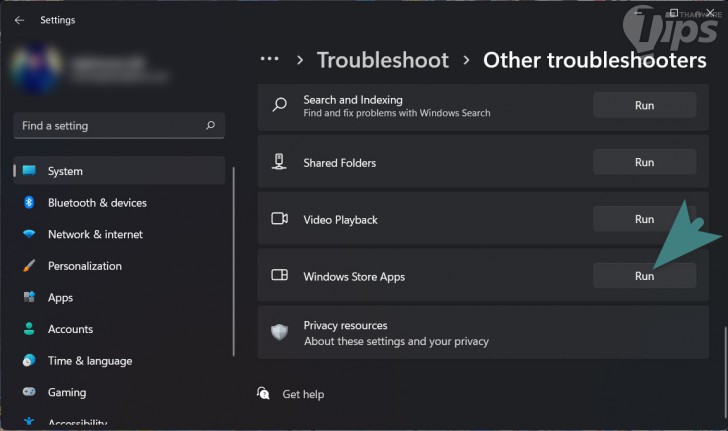Click the Accessibility figure icon

pos(29,421)
